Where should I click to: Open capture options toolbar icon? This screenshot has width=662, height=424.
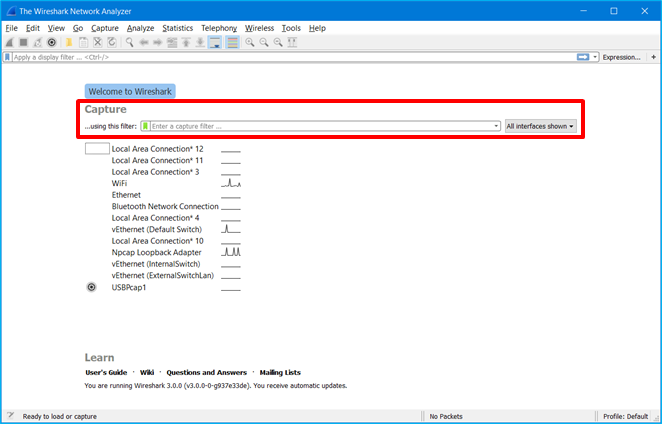pos(52,42)
